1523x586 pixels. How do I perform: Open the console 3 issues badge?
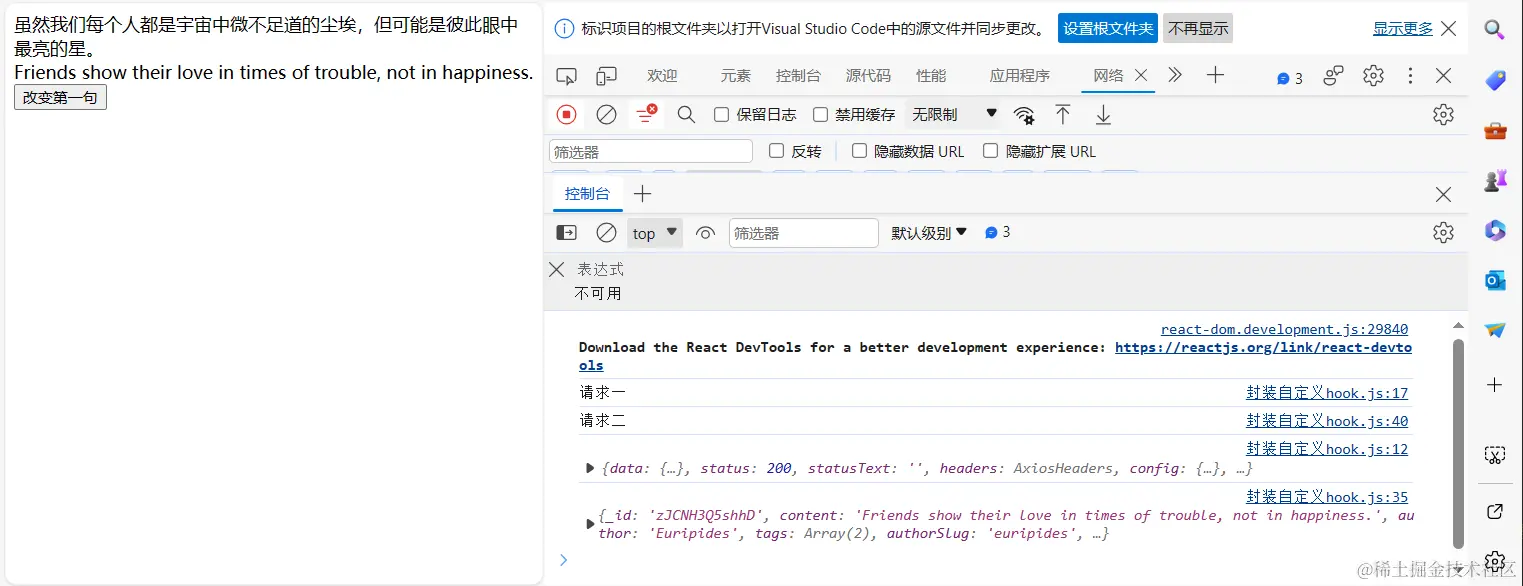click(x=998, y=232)
